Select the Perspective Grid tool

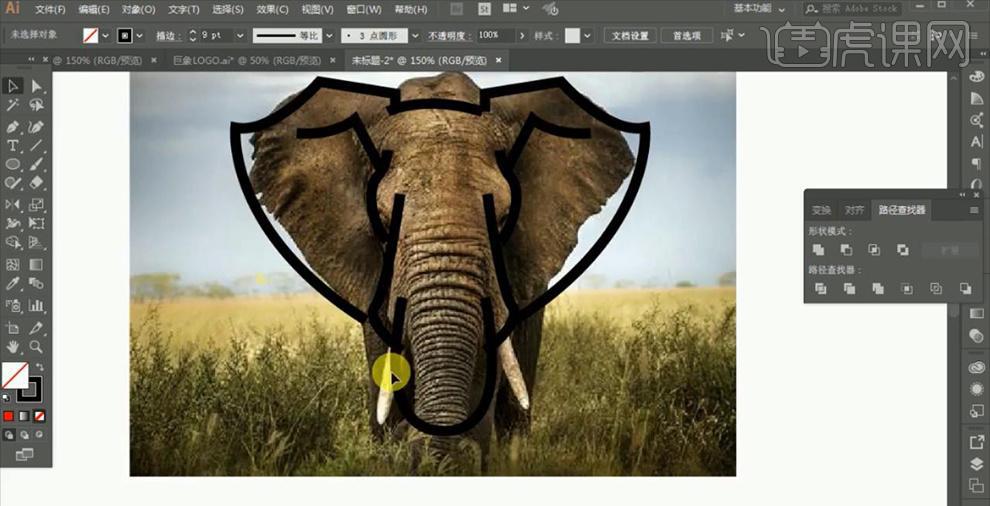[x=37, y=243]
